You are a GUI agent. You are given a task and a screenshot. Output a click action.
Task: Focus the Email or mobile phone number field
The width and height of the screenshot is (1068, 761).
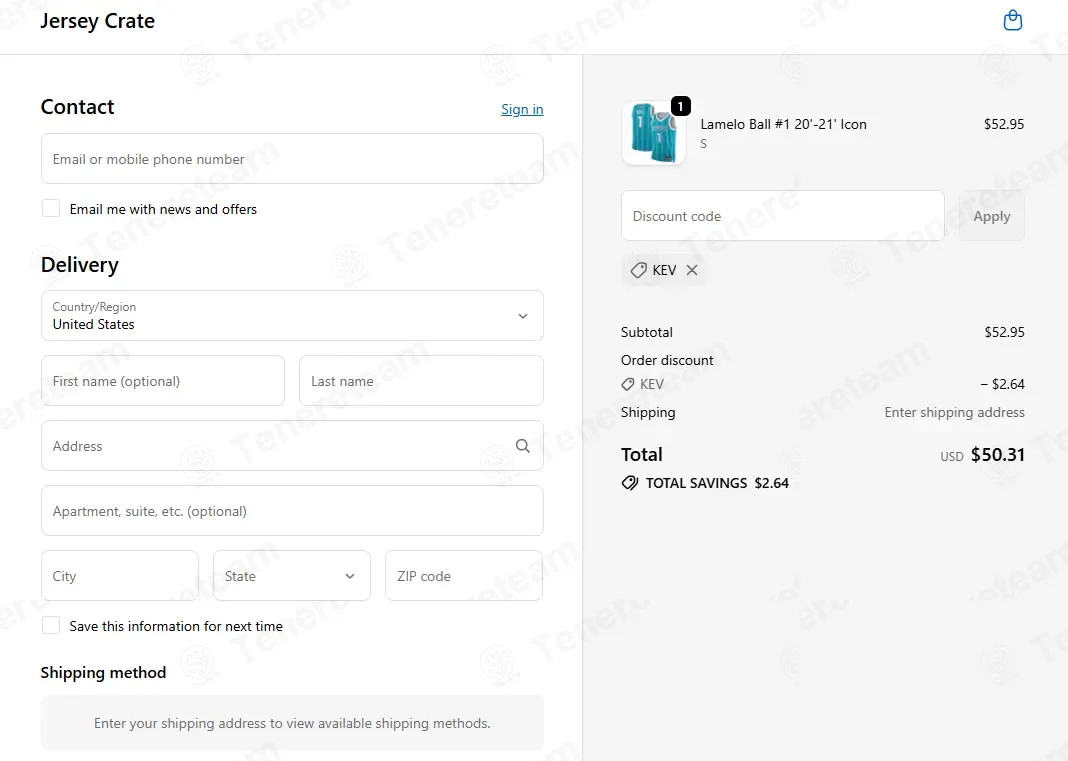(292, 159)
